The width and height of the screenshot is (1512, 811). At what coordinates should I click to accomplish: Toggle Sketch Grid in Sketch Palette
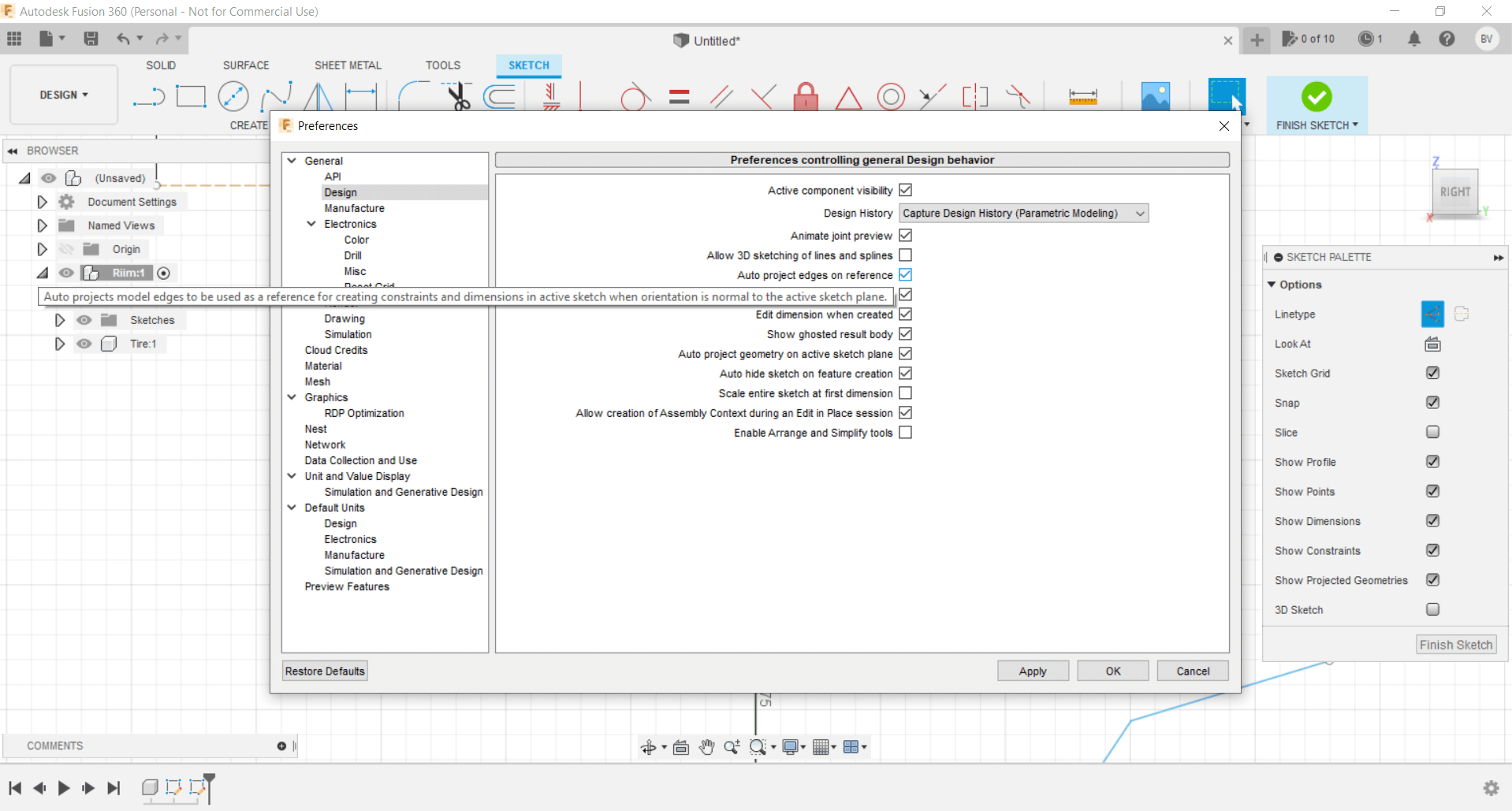(x=1433, y=373)
